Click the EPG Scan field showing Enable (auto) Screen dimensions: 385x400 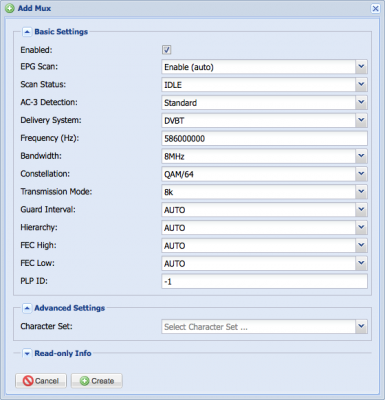point(259,67)
